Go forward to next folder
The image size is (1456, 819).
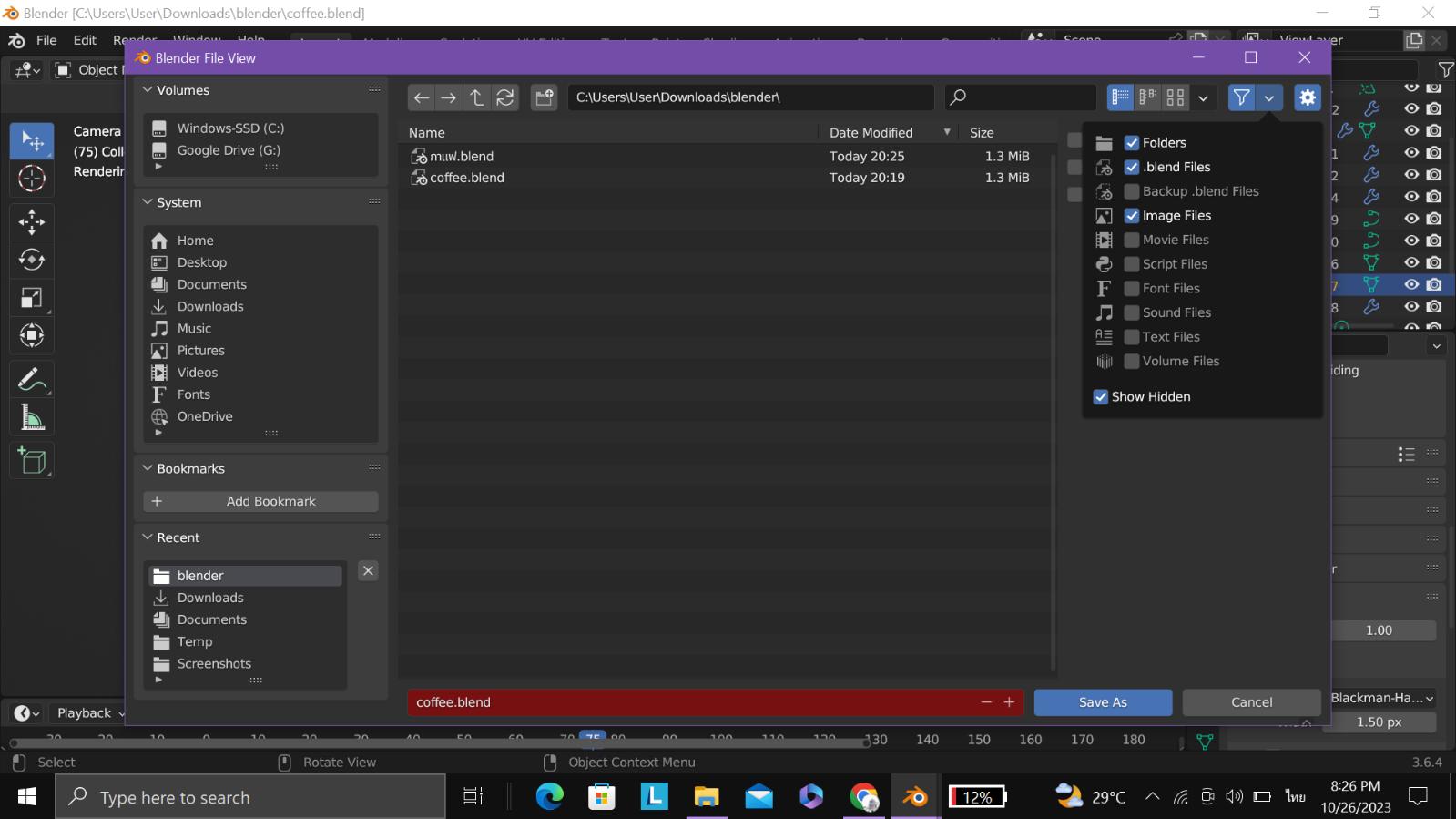(x=448, y=97)
